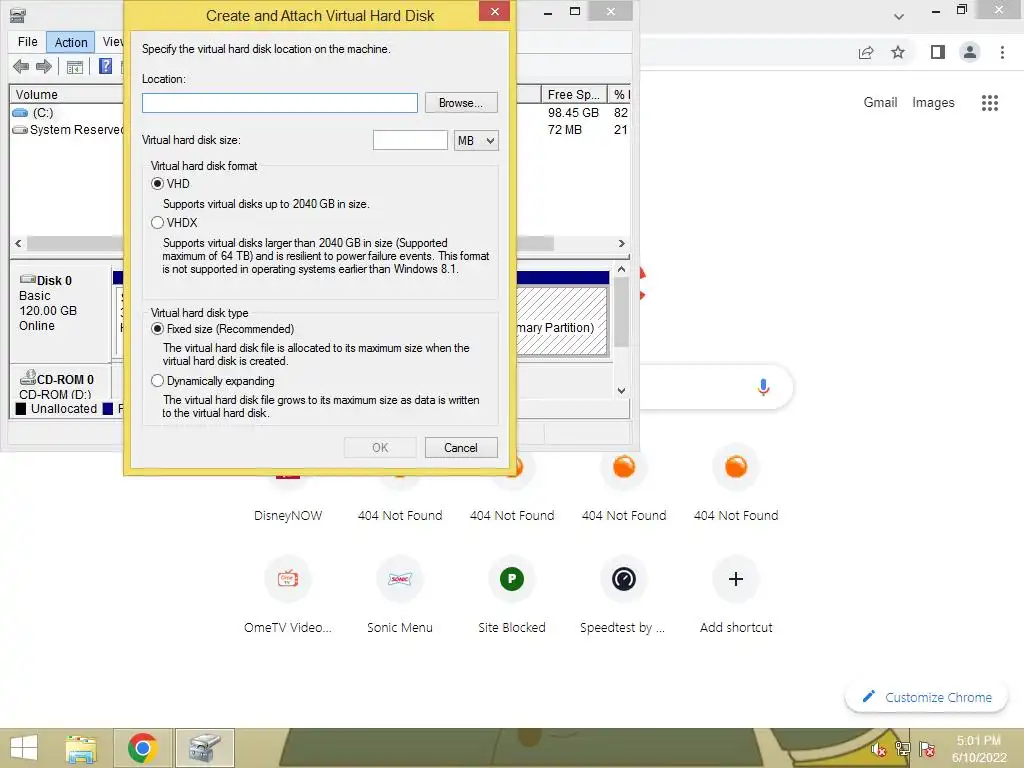Open the last 404 Not Found shortcut
The image size is (1024, 768).
(736, 467)
